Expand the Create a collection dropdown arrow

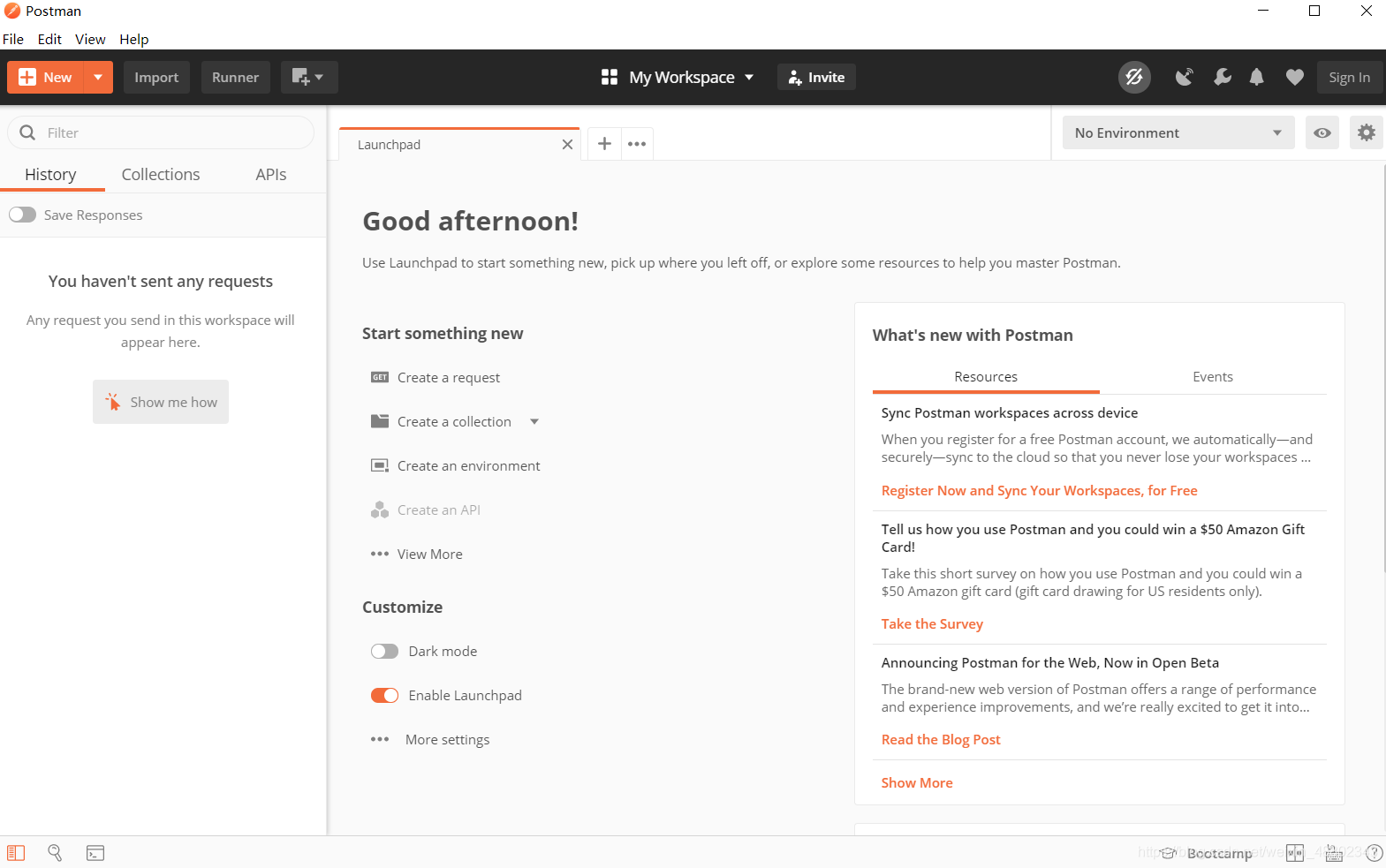point(534,421)
